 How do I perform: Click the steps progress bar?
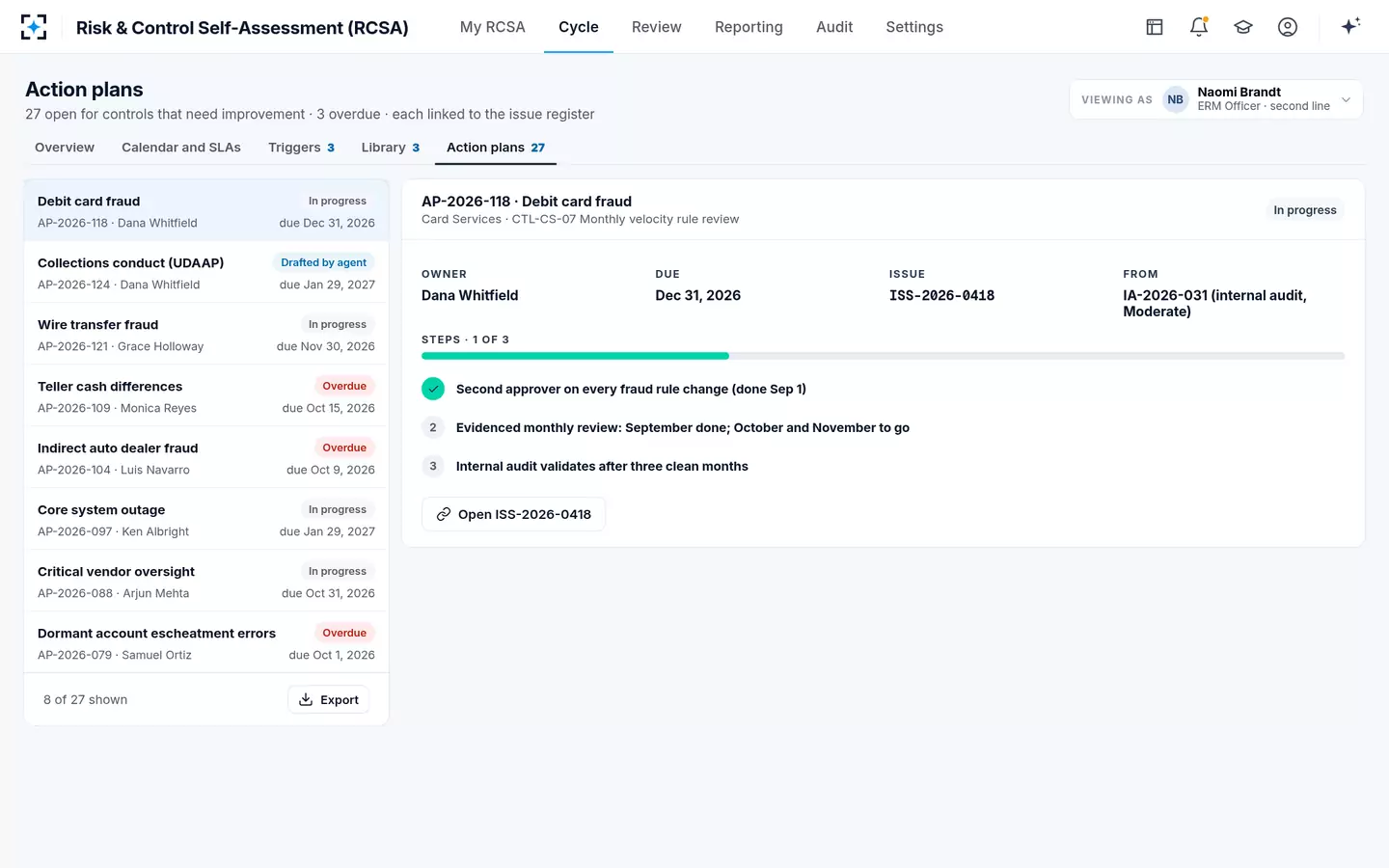(883, 356)
